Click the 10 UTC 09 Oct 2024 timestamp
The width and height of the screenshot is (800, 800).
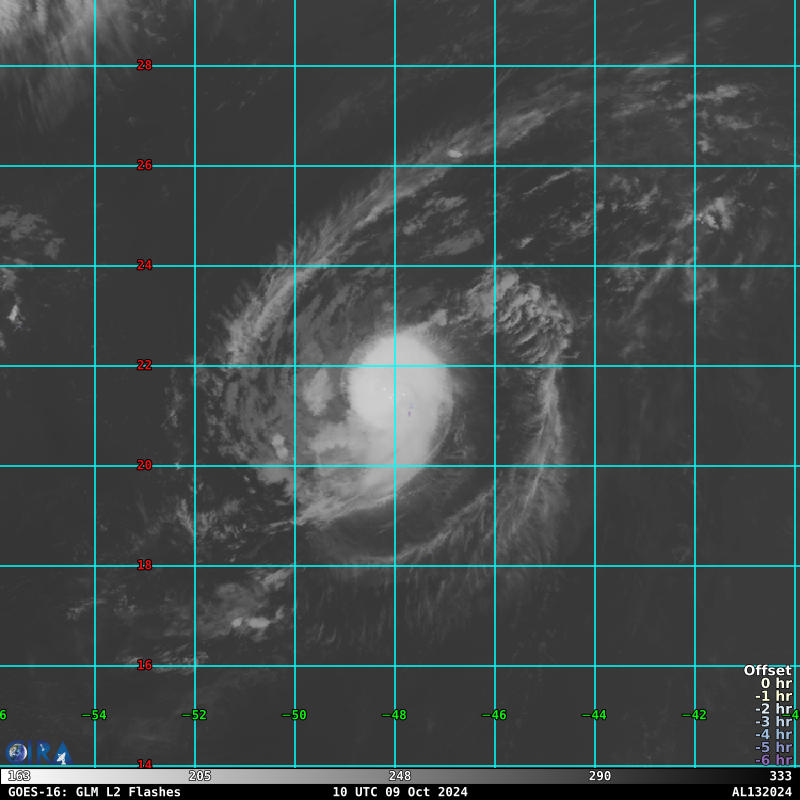pyautogui.click(x=400, y=792)
